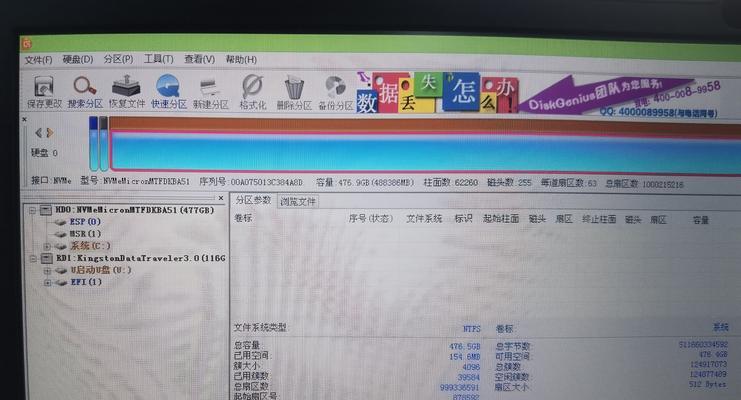
Task: Click the 476.5GB total capacity value
Action: [x=465, y=347]
